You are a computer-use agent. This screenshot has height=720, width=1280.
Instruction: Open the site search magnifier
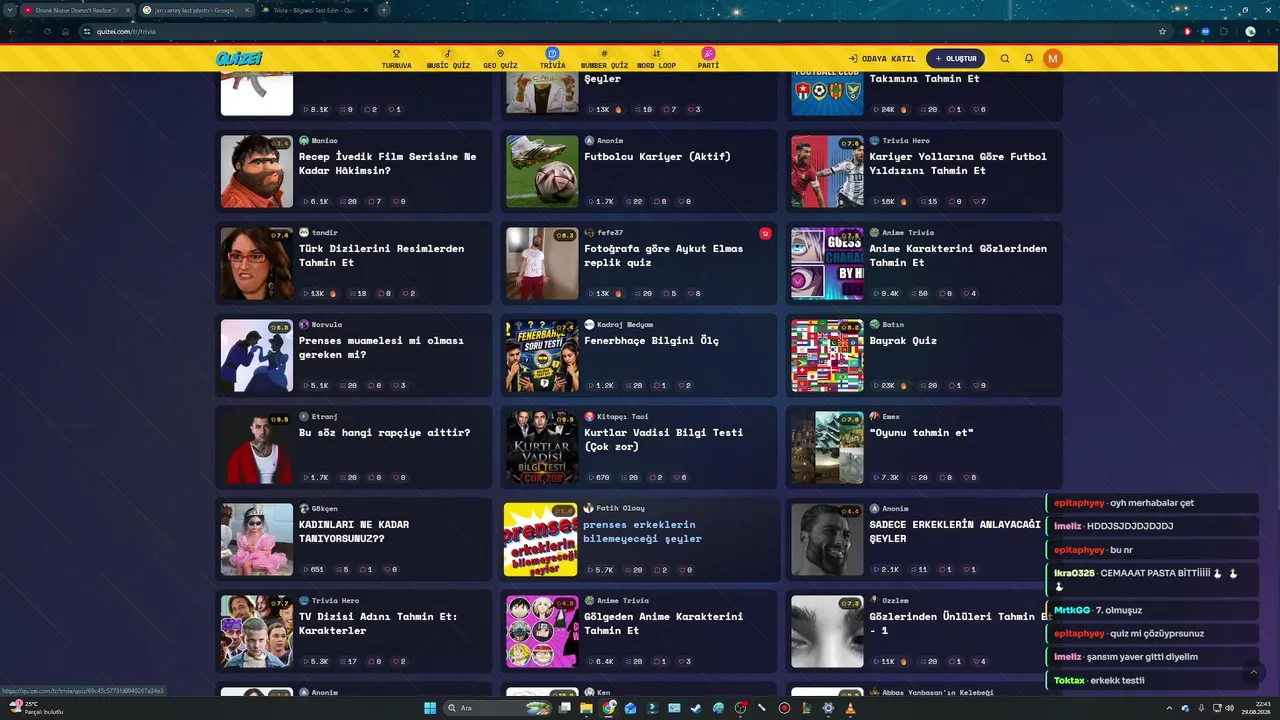(x=1005, y=59)
